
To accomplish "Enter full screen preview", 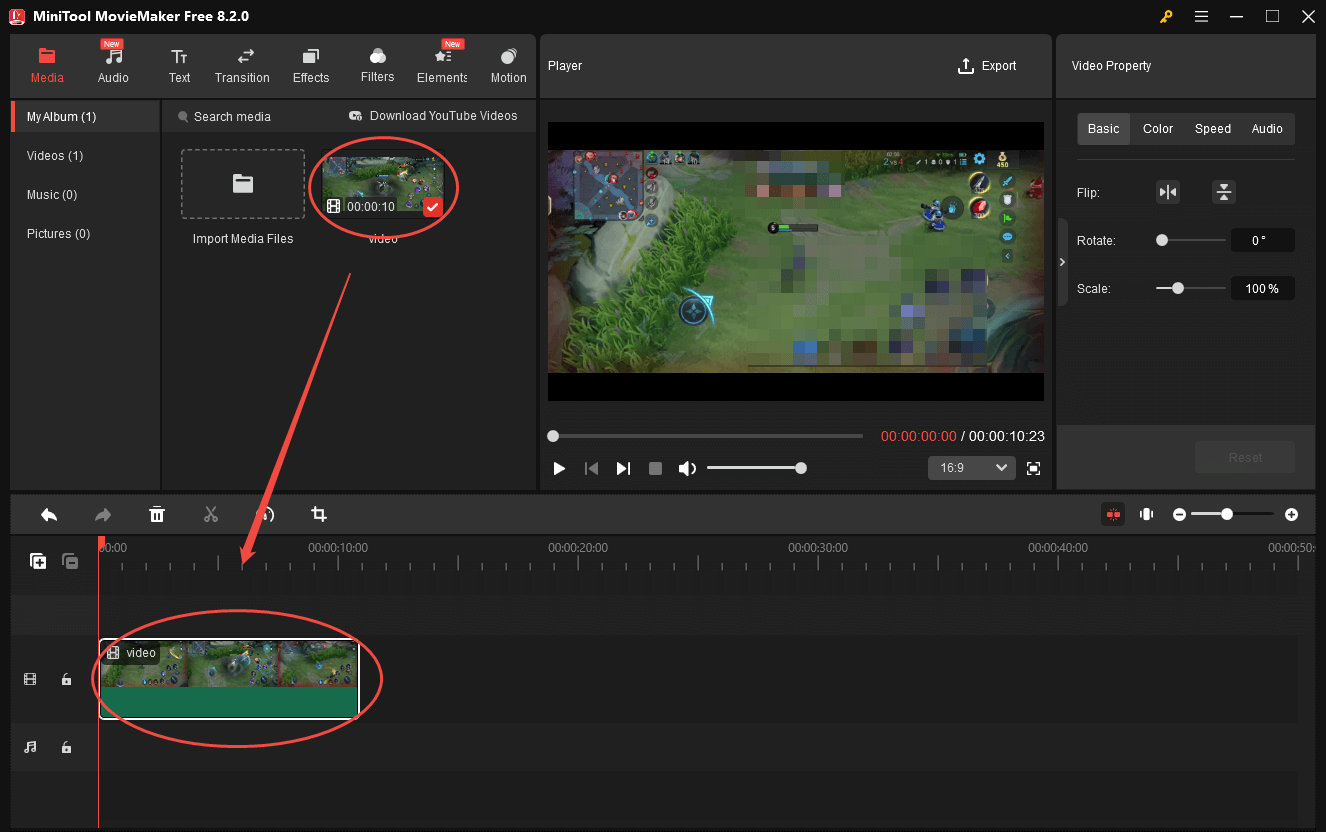I will [1034, 468].
